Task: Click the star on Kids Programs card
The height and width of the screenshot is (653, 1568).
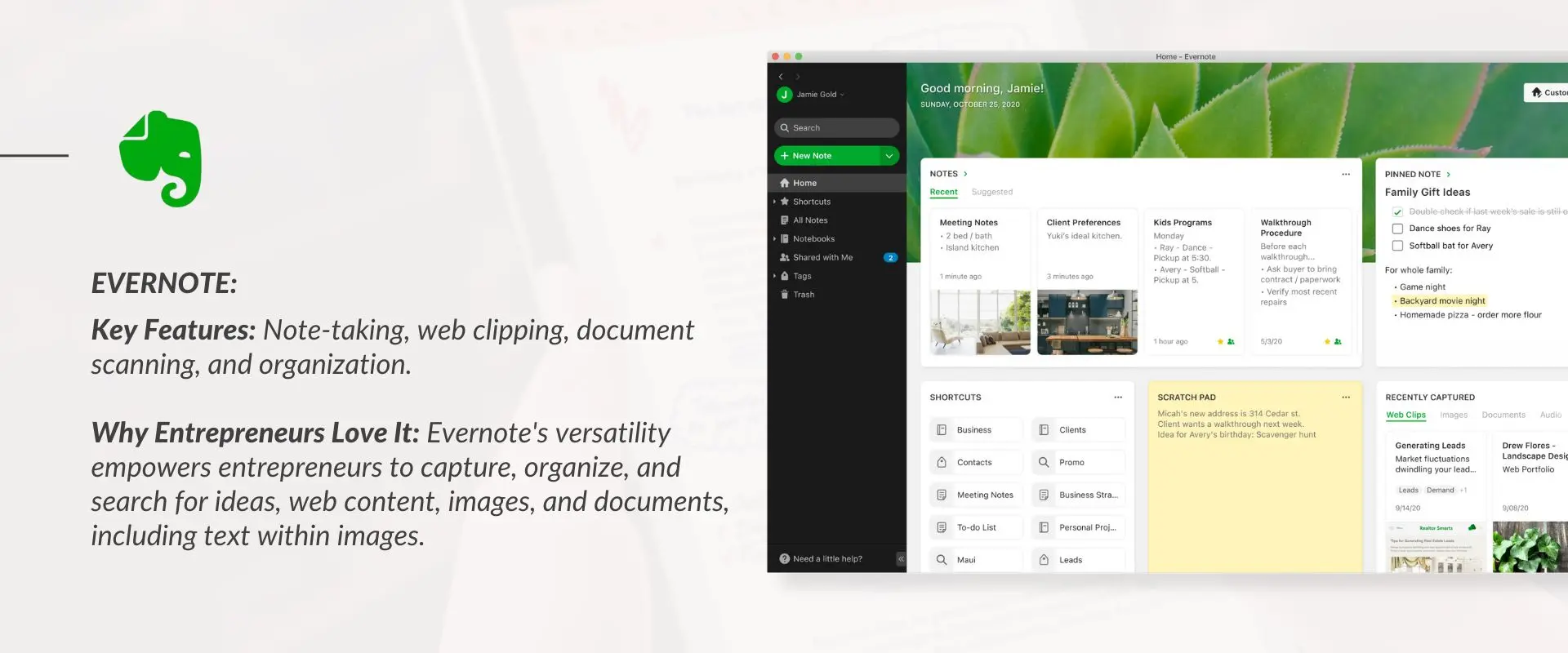Action: [1220, 342]
